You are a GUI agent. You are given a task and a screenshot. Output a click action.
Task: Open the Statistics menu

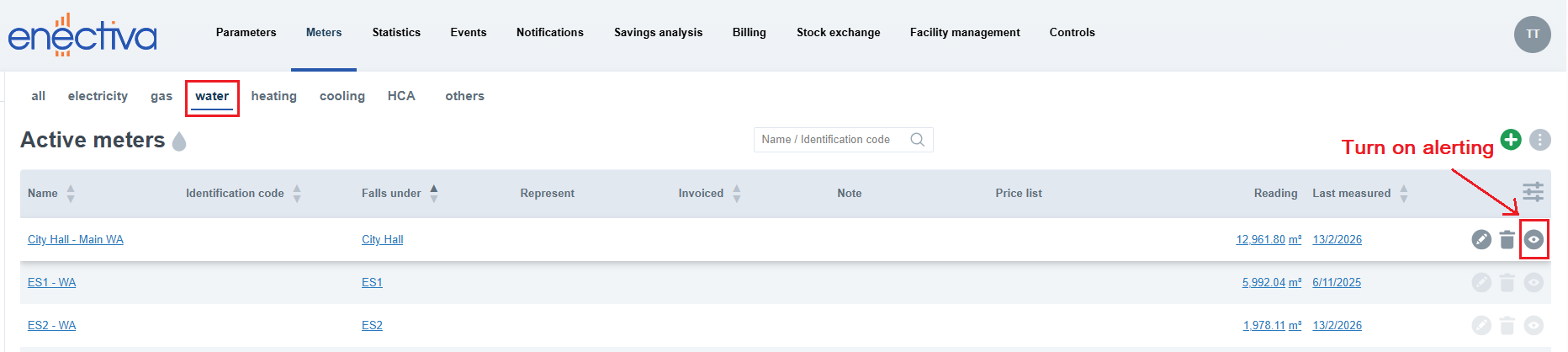coord(396,33)
